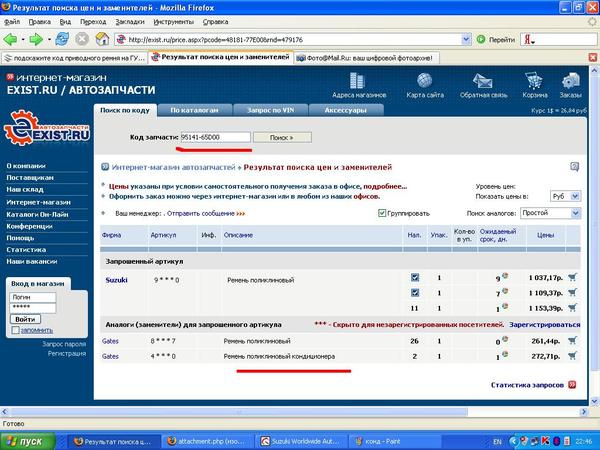
Task: Open the Обратная связь envelope icon
Action: point(483,81)
